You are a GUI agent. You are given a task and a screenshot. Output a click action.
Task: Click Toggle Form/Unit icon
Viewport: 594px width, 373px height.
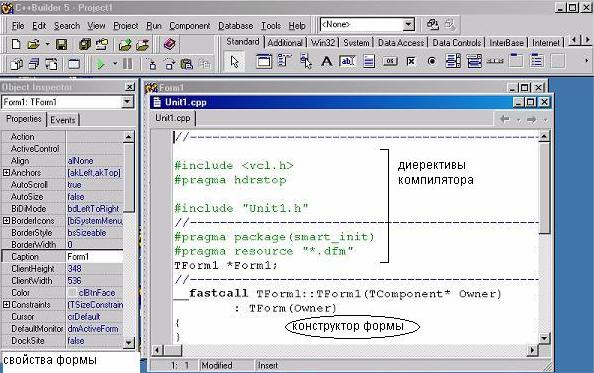[51, 64]
